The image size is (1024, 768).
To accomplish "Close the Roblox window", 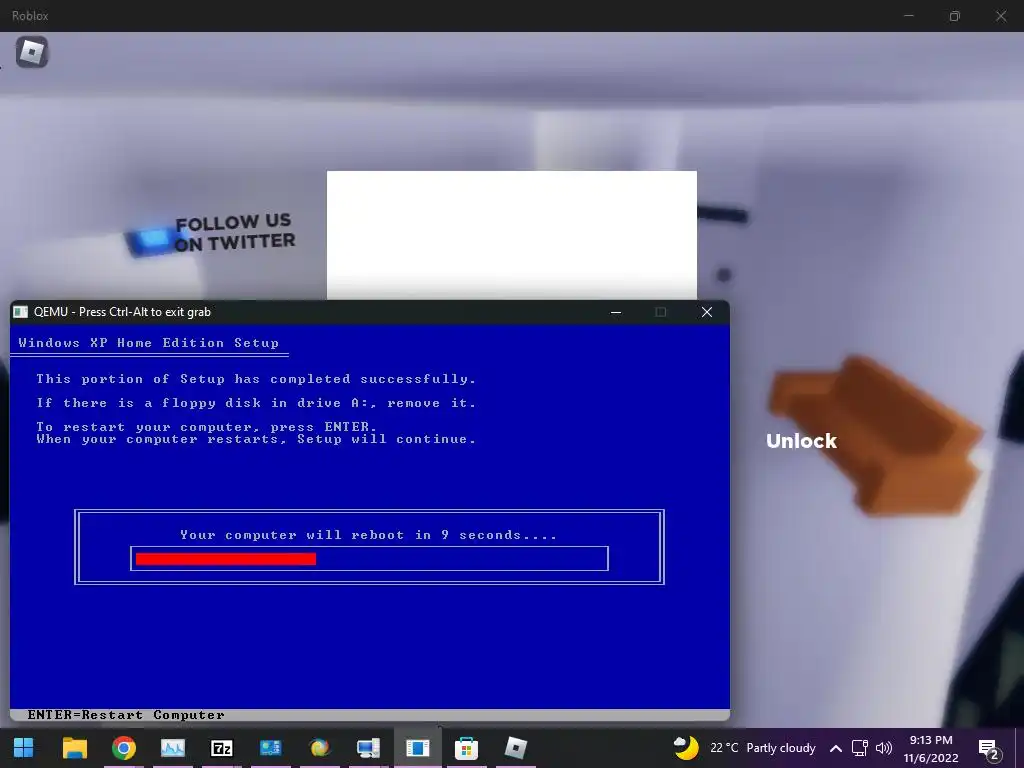I will [1000, 16].
